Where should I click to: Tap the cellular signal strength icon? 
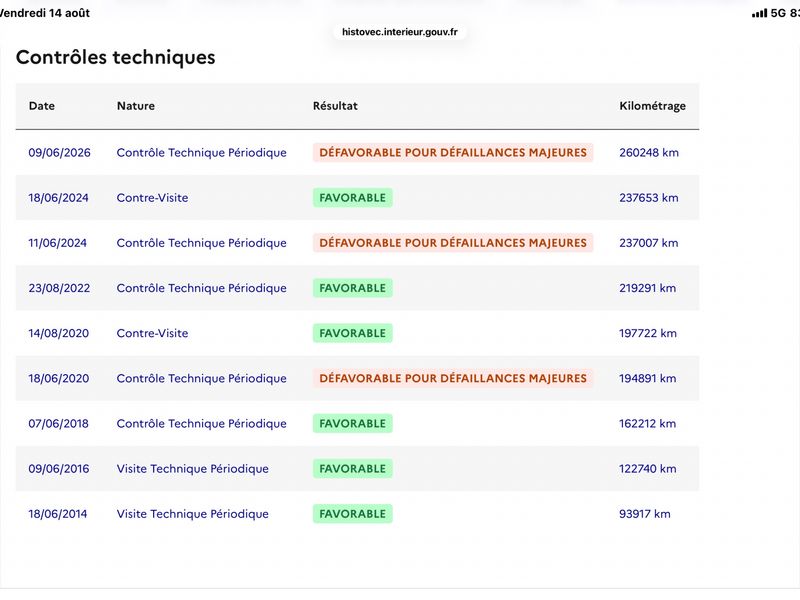(x=759, y=13)
